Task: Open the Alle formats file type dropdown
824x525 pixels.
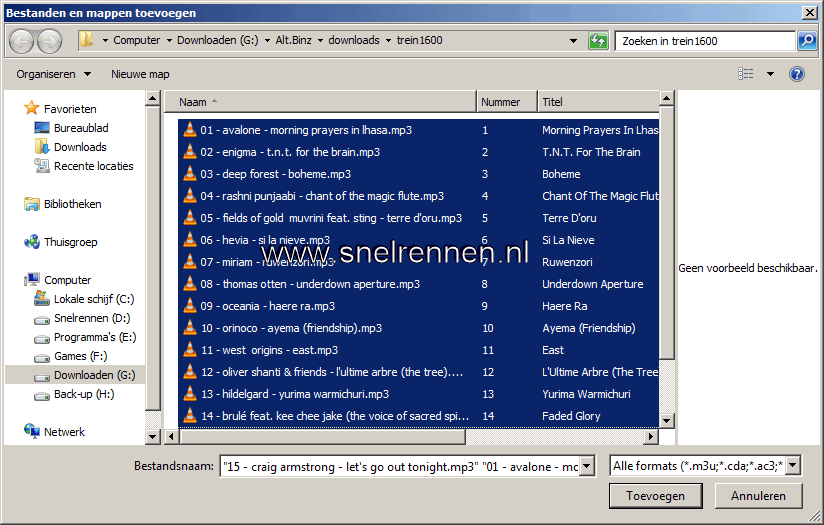Action: pyautogui.click(x=793, y=465)
